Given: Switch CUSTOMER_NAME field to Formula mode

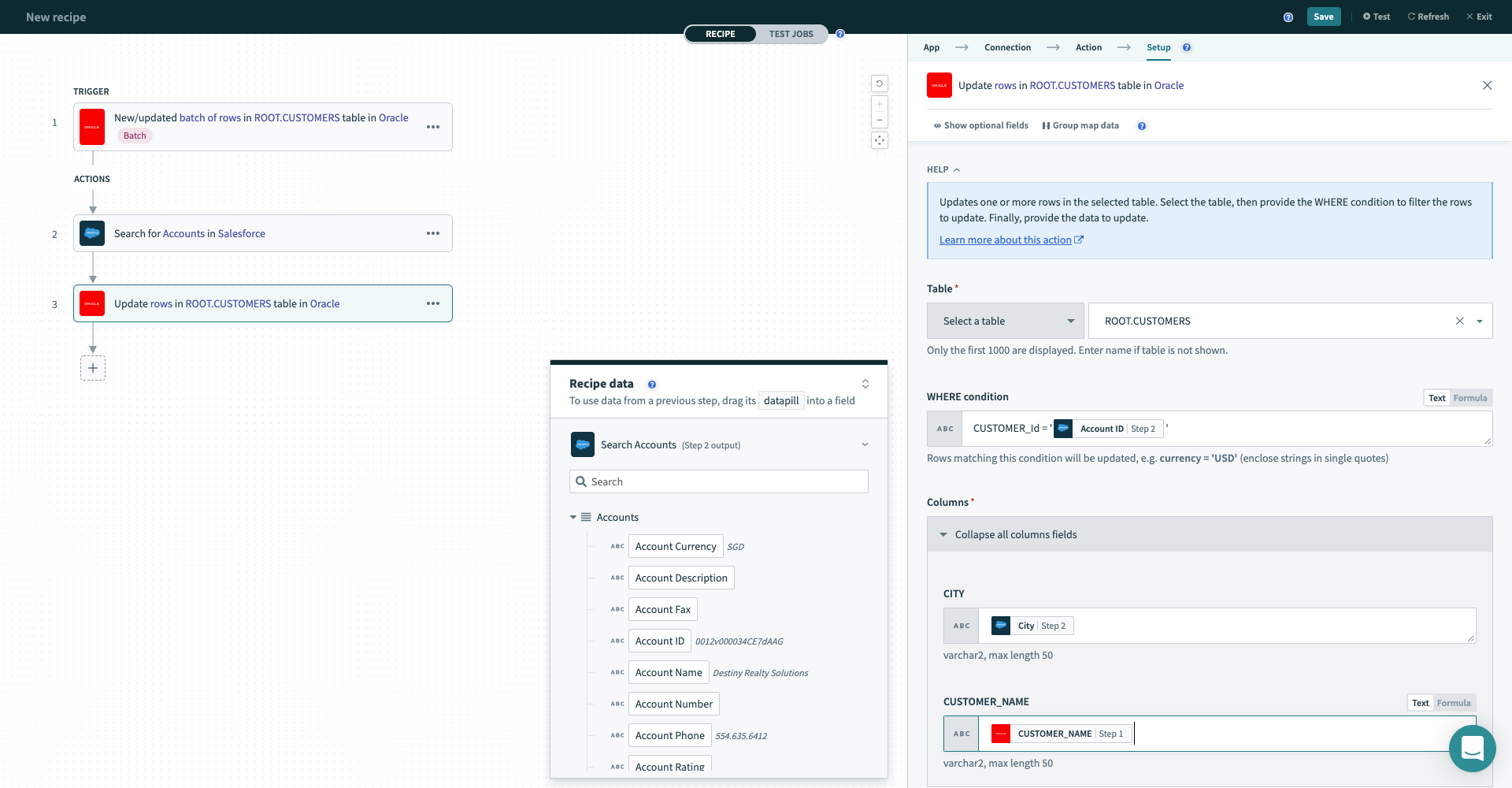Looking at the screenshot, I should 1453,703.
